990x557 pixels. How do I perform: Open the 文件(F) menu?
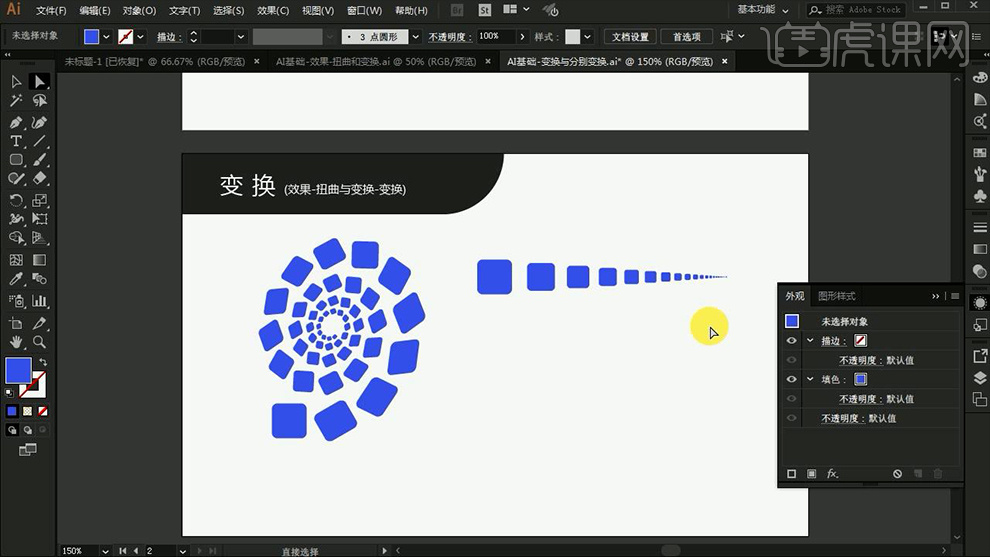pos(51,11)
